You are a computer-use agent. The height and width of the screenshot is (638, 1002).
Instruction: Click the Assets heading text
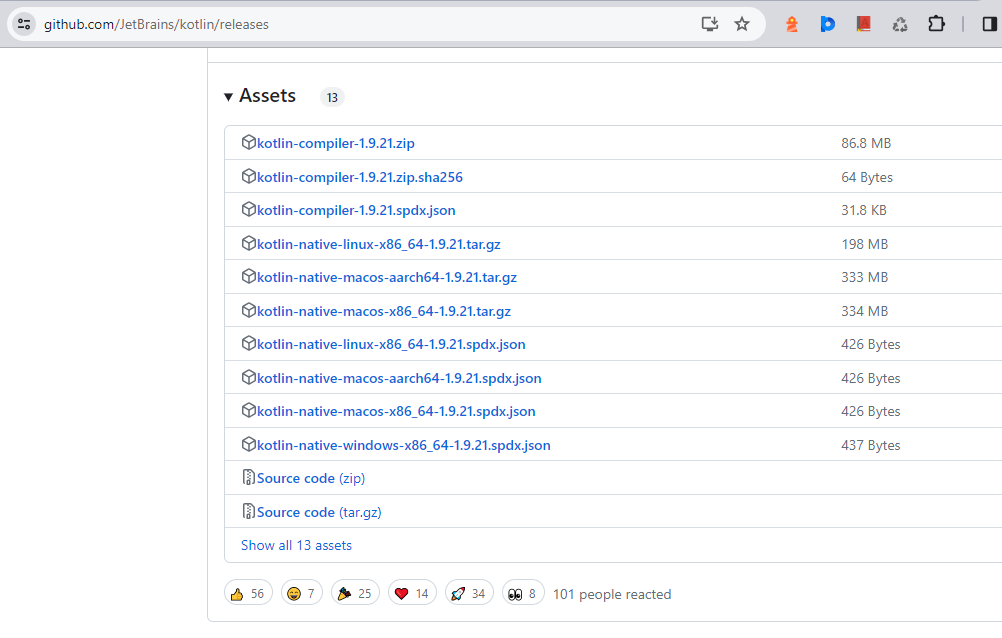267,96
